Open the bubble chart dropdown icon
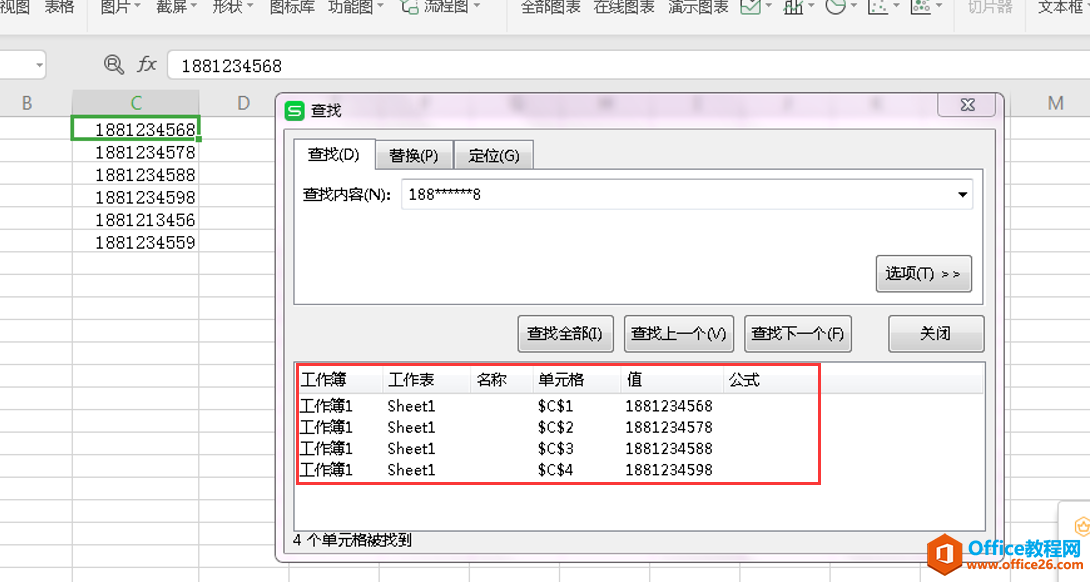 (925, 8)
